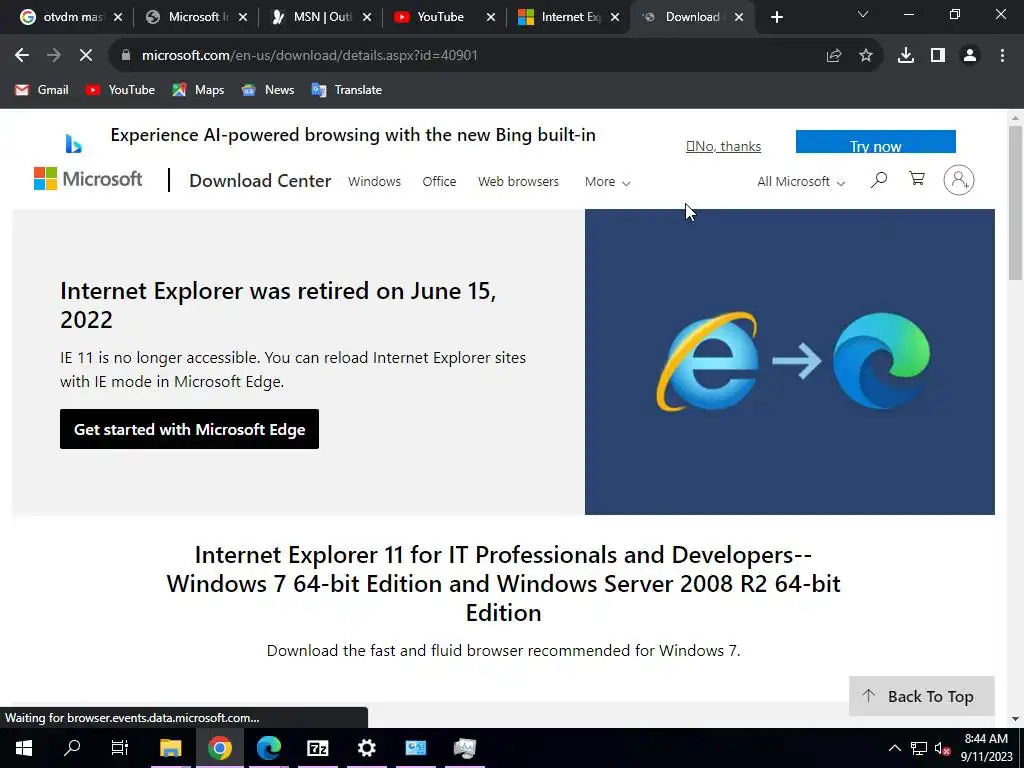Share this page via address bar icon

pos(834,56)
